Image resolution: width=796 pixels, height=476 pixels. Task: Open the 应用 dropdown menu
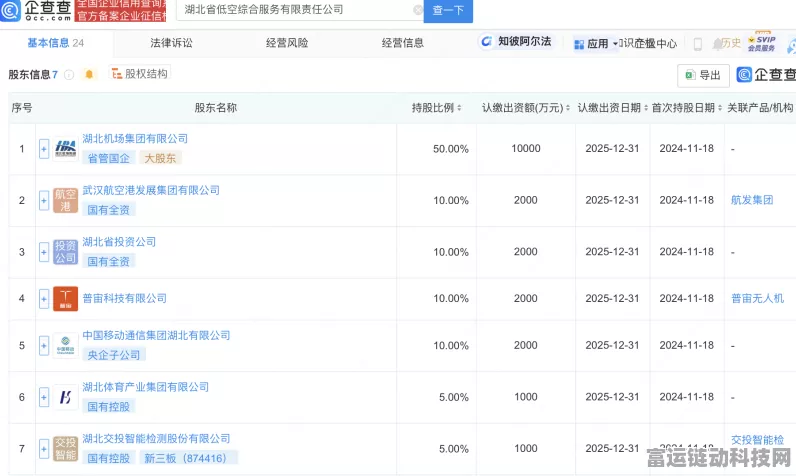596,44
